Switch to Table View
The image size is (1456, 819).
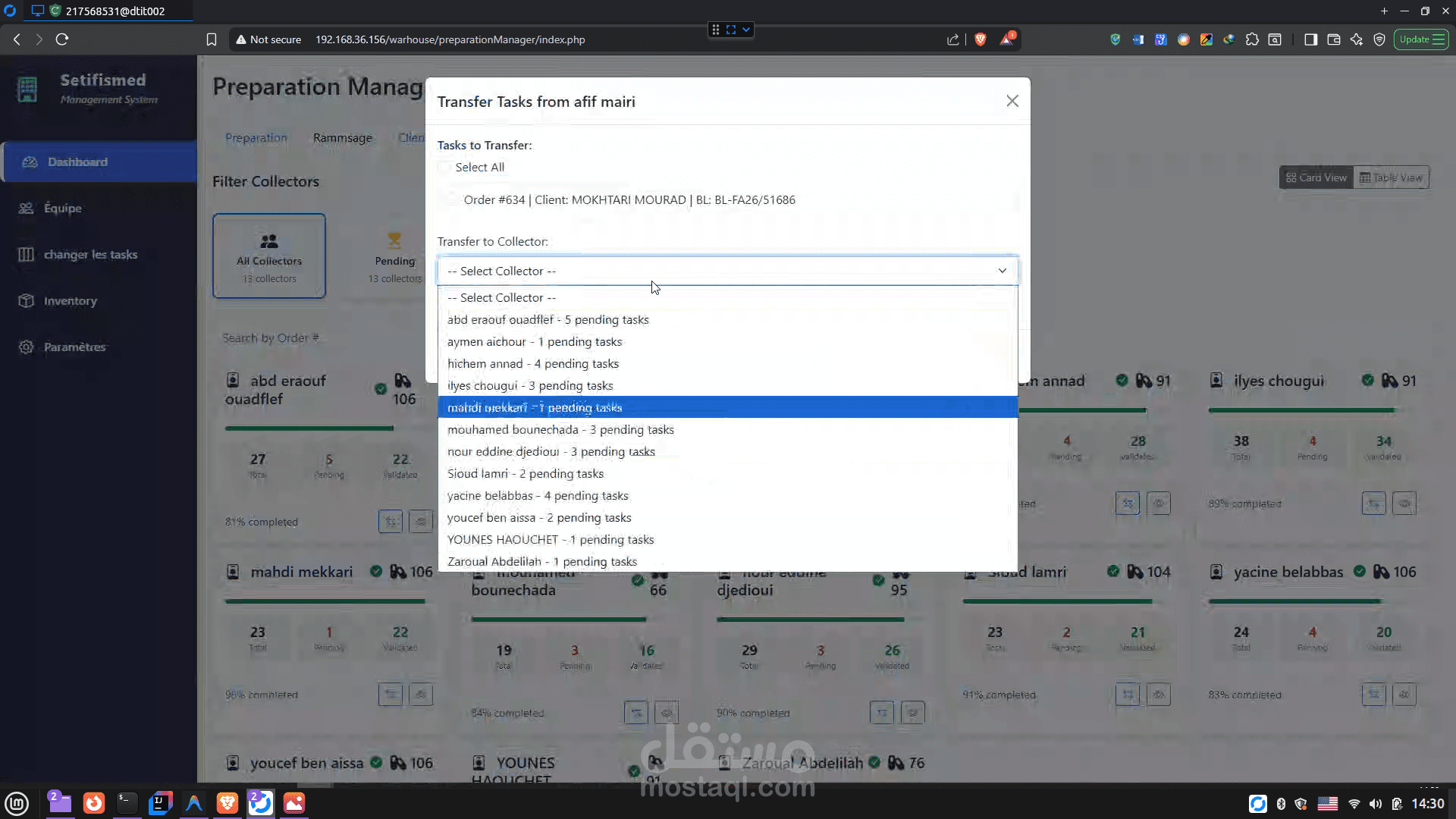pos(1392,177)
